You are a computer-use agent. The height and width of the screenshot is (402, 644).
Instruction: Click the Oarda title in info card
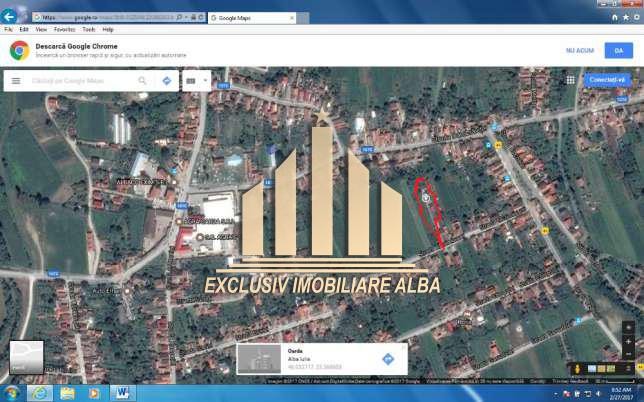[295, 351]
